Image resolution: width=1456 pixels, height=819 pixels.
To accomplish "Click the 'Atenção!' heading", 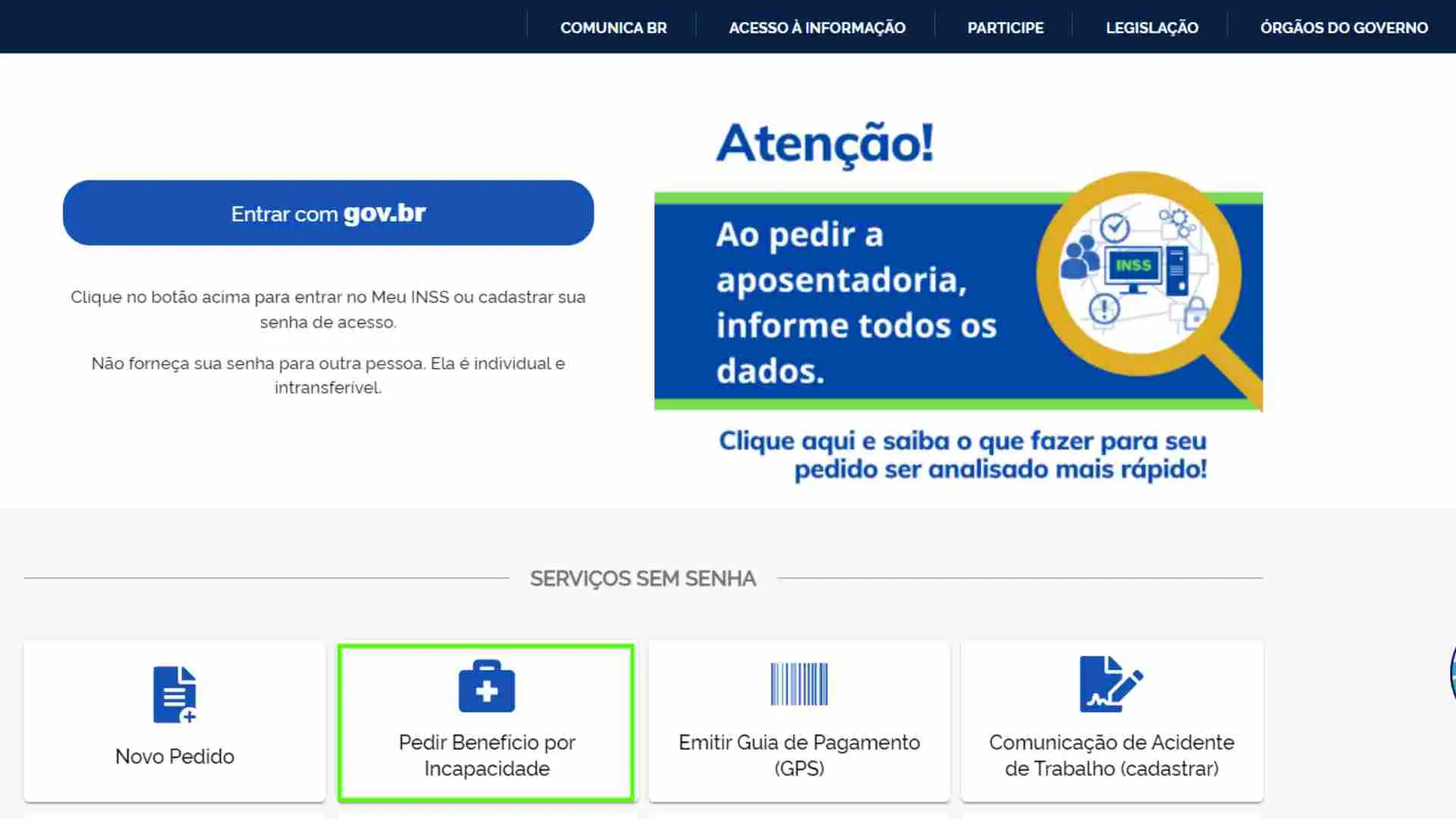I will point(825,144).
